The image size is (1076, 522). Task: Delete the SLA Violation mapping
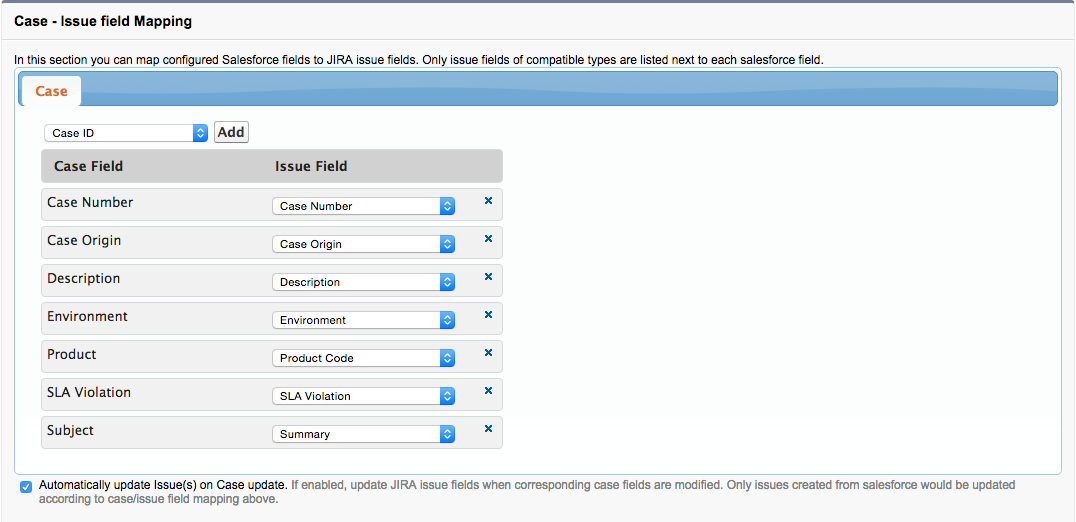pos(488,391)
